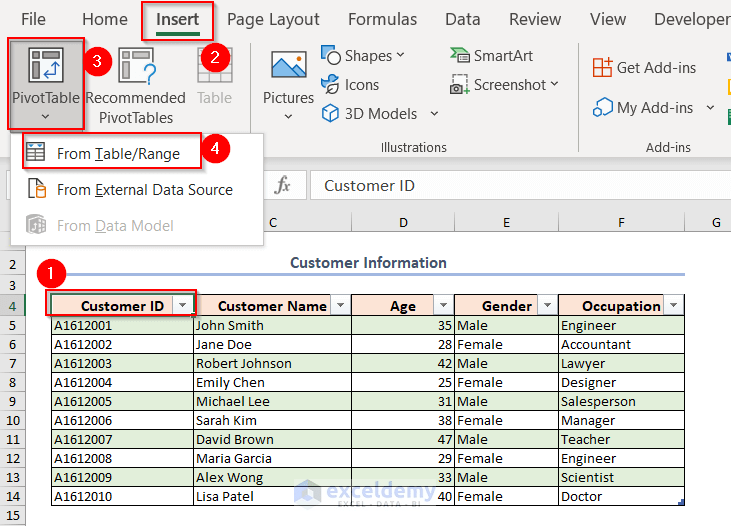The height and width of the screenshot is (526, 731).
Task: Click the Shapes icon
Action: [x=331, y=55]
